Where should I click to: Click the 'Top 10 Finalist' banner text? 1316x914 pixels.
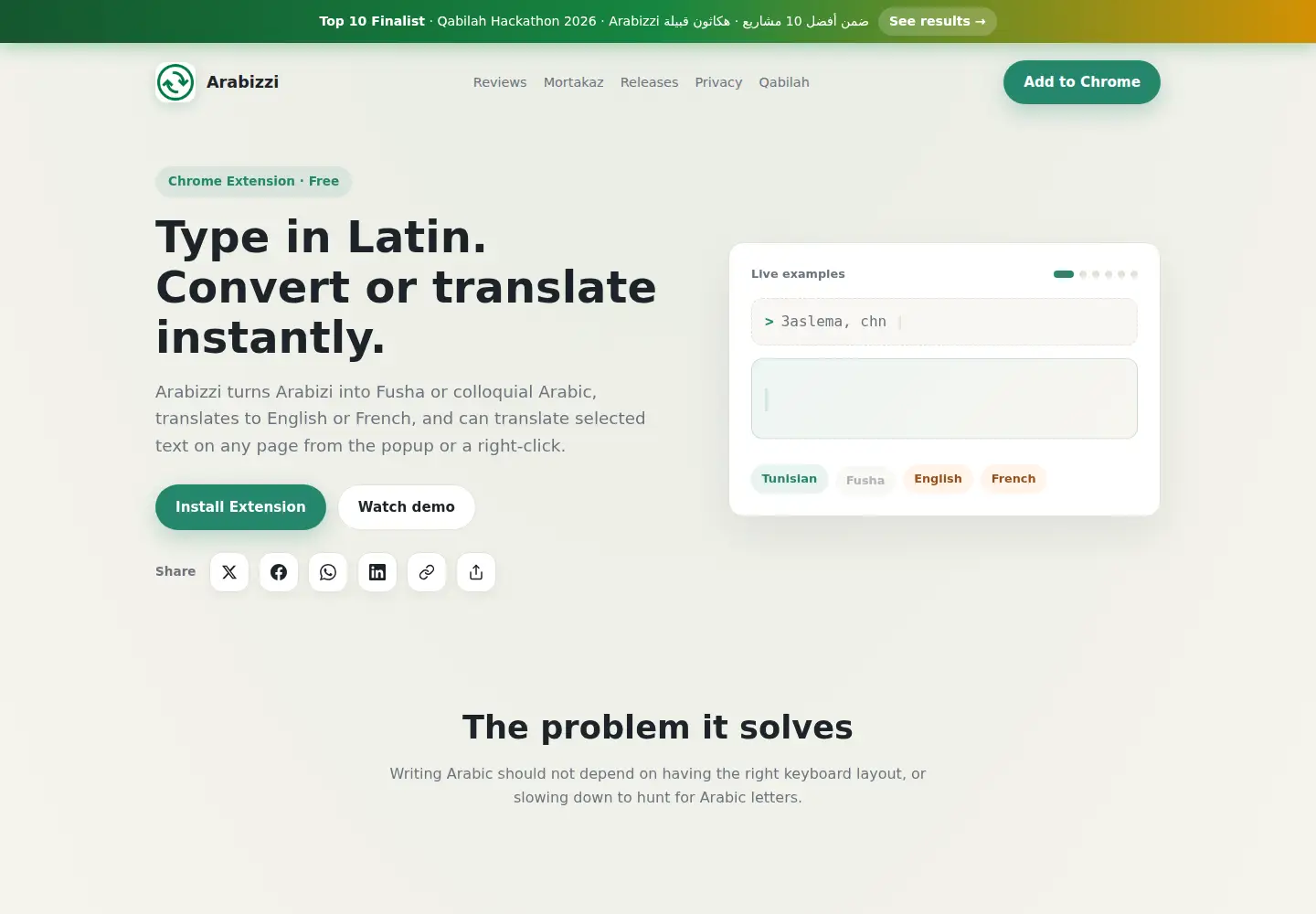tap(372, 21)
